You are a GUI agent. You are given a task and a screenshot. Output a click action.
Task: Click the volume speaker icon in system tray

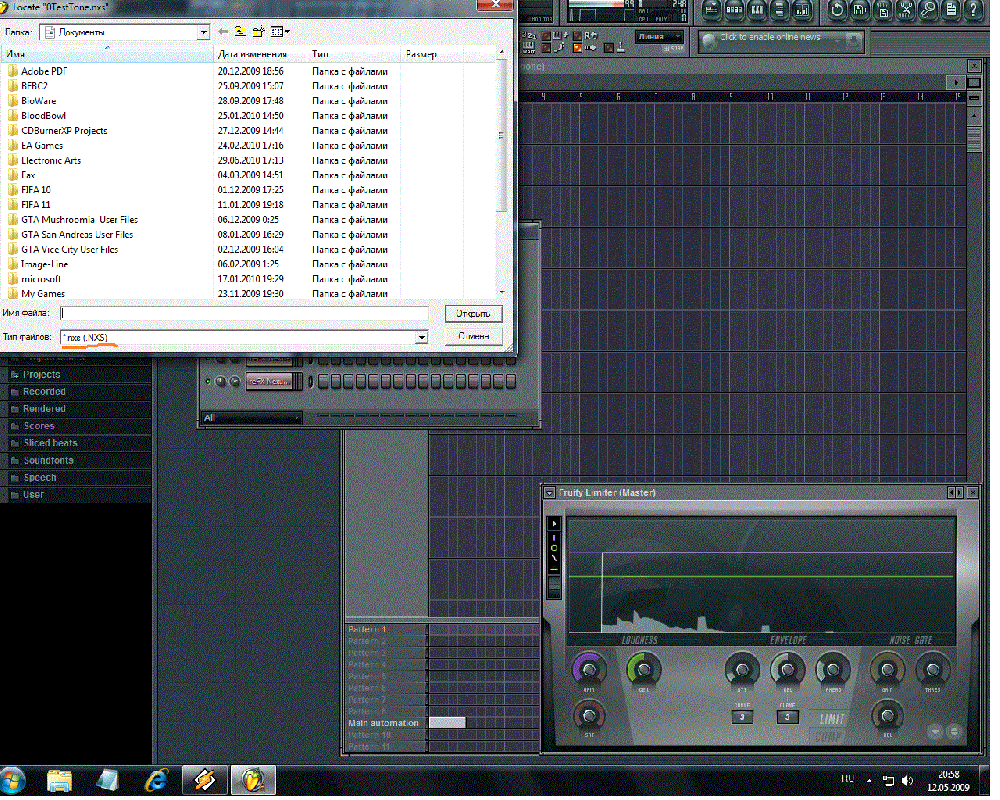908,781
